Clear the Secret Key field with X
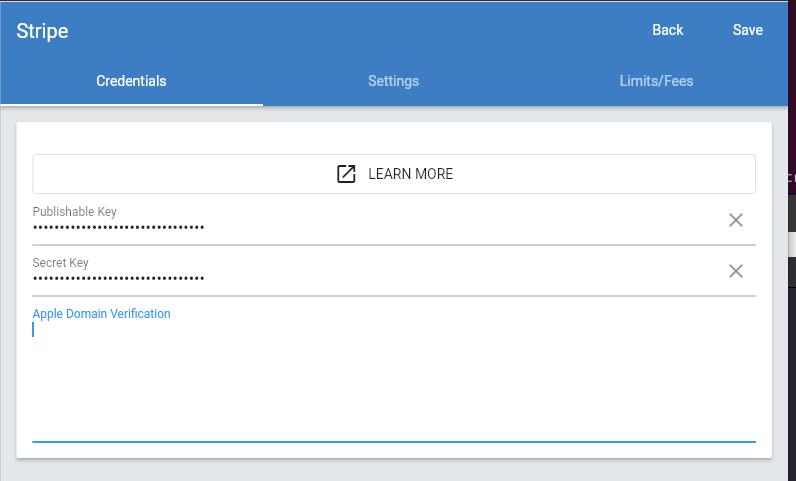The image size is (796, 481). pyautogui.click(x=736, y=271)
